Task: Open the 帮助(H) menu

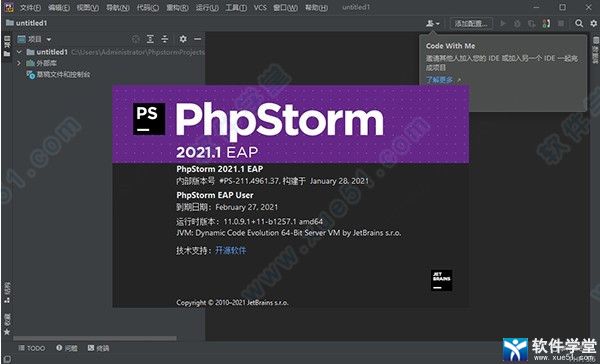Action: coord(316,8)
